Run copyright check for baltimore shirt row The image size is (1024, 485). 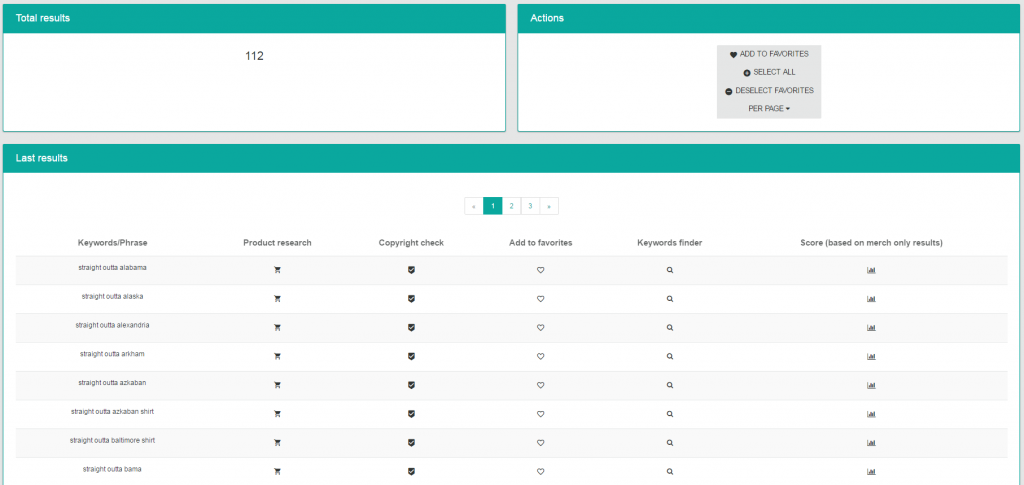tap(411, 442)
